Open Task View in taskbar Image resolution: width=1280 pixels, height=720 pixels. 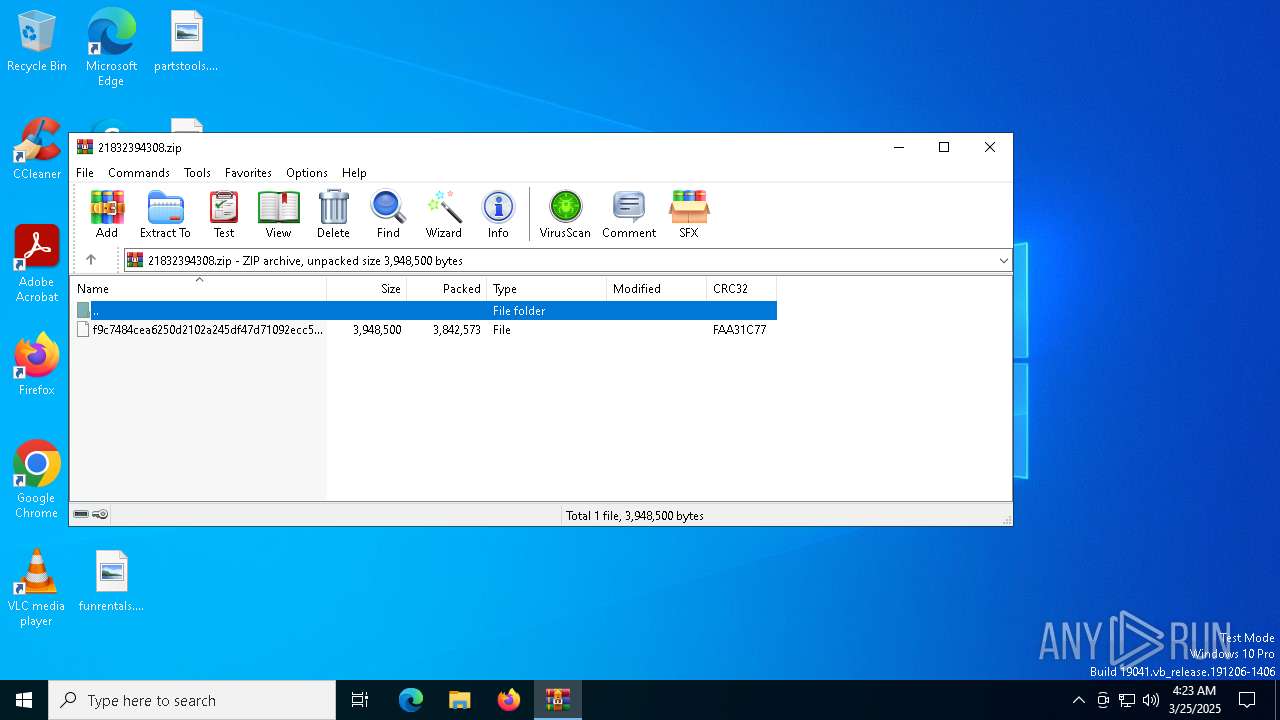point(360,700)
